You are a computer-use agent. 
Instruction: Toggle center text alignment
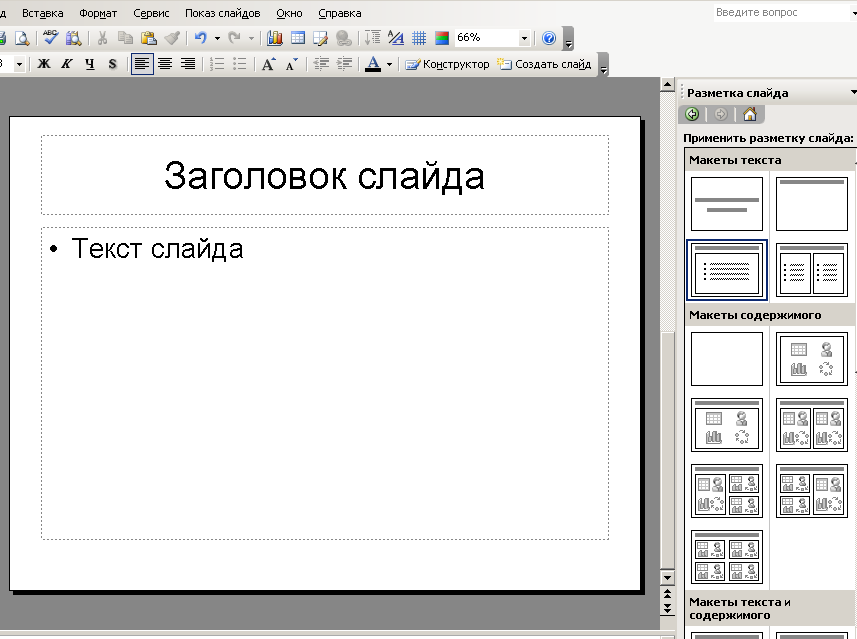(165, 64)
